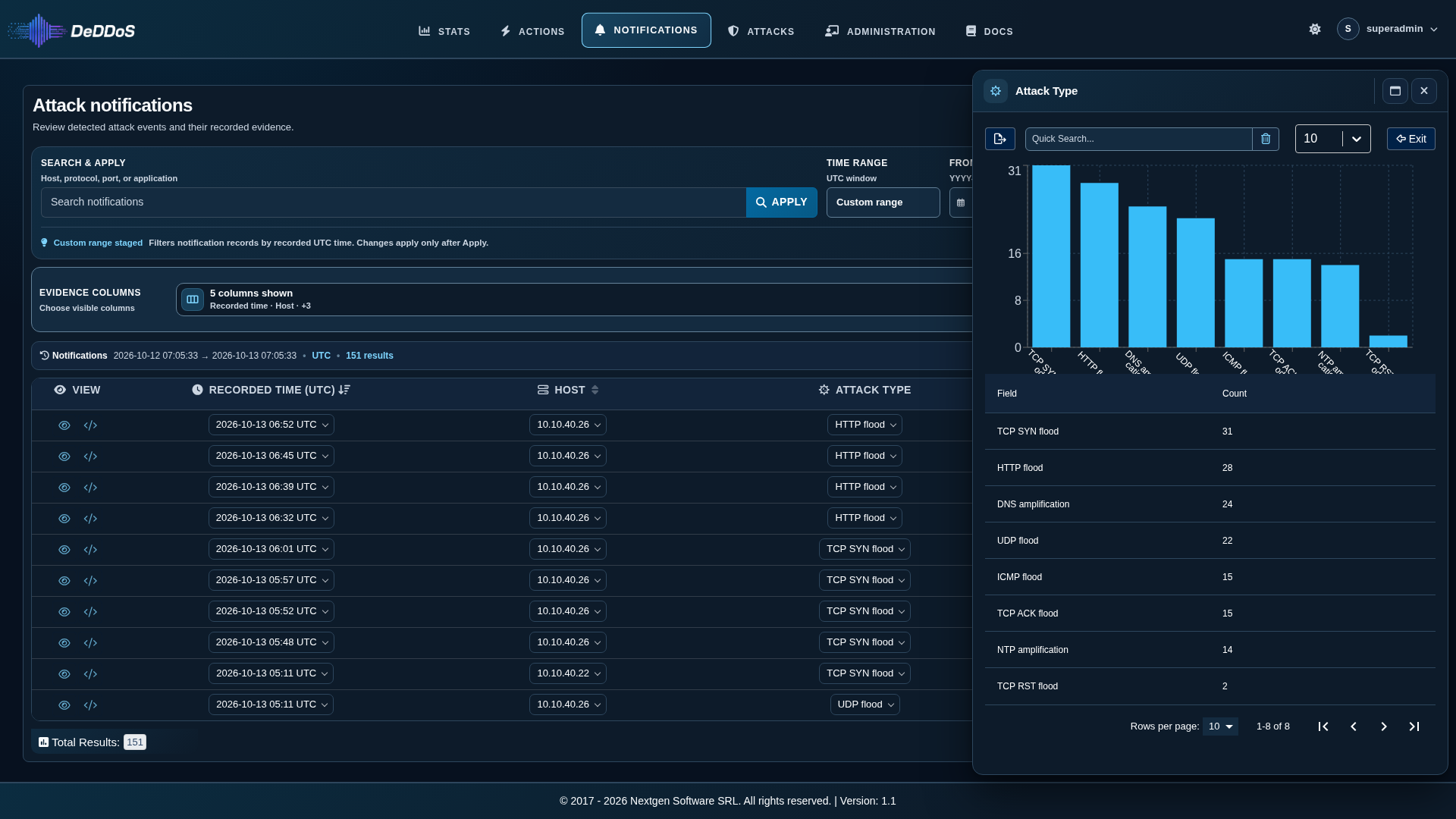The image size is (1456, 819).
Task: Open calendar icon in From date field
Action: coord(961,202)
